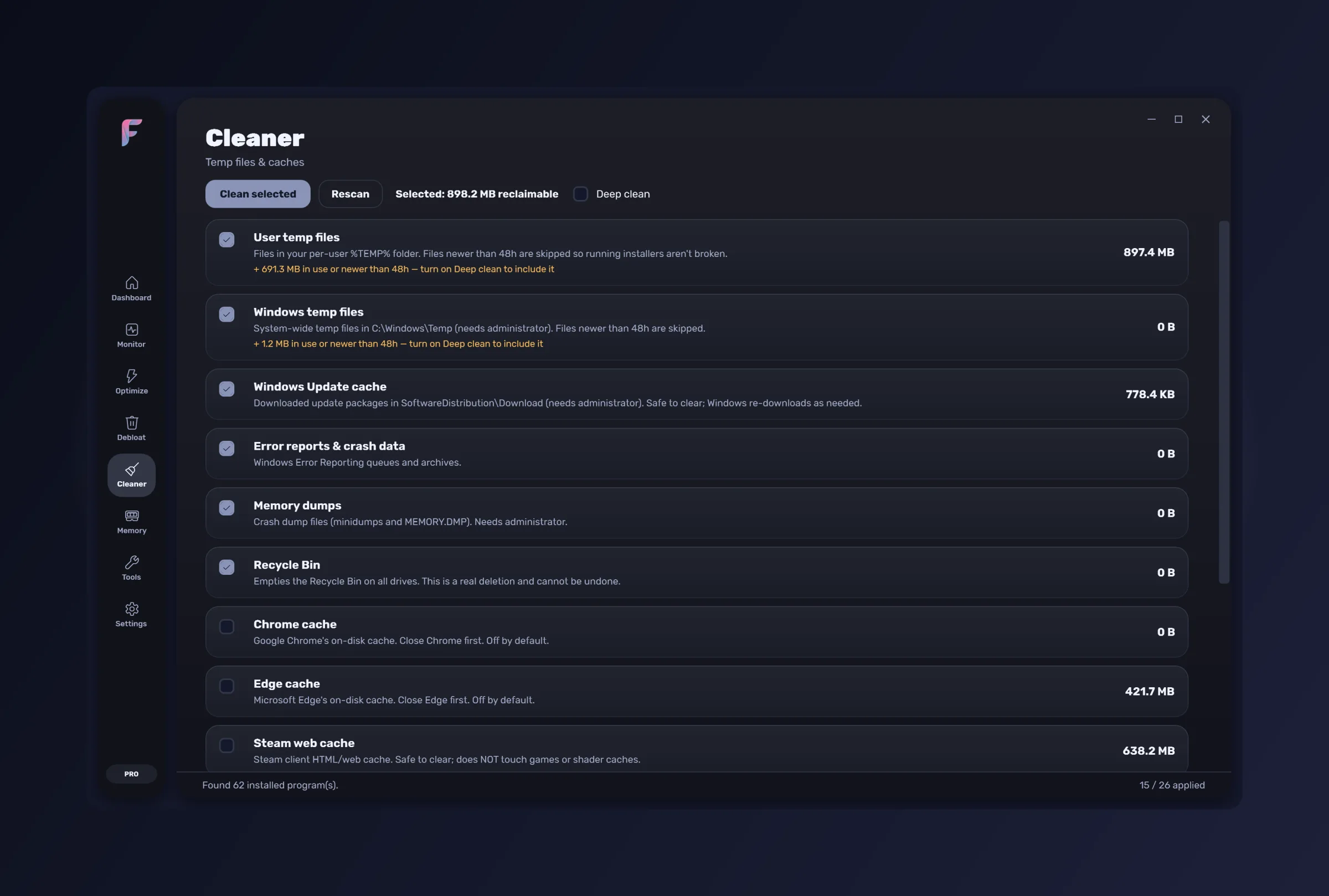Open the Debloat trash icon
Viewport: 1329px width, 896px height.
point(131,423)
